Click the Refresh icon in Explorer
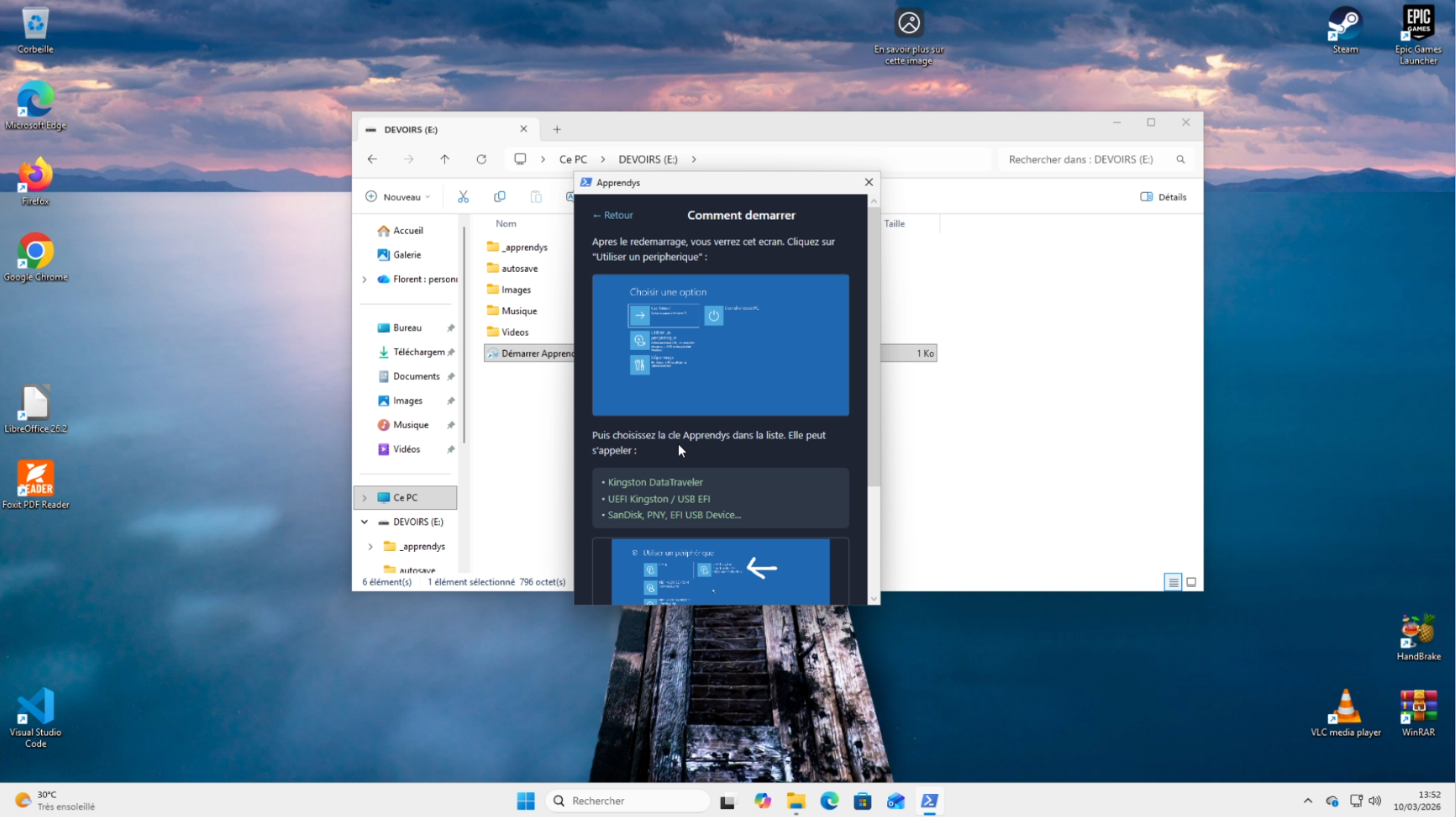The image size is (1456, 817). 482,159
